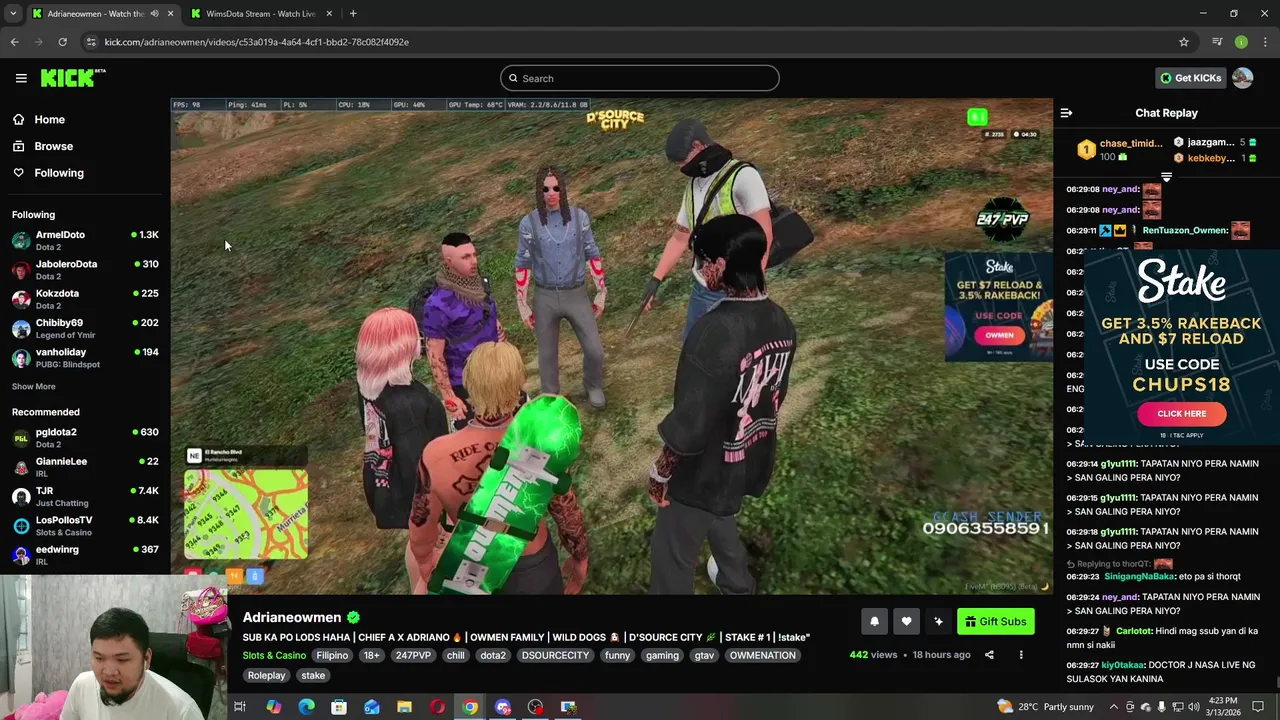Click the KICK logo
Image resolution: width=1280 pixels, height=720 pixels.
(72, 78)
